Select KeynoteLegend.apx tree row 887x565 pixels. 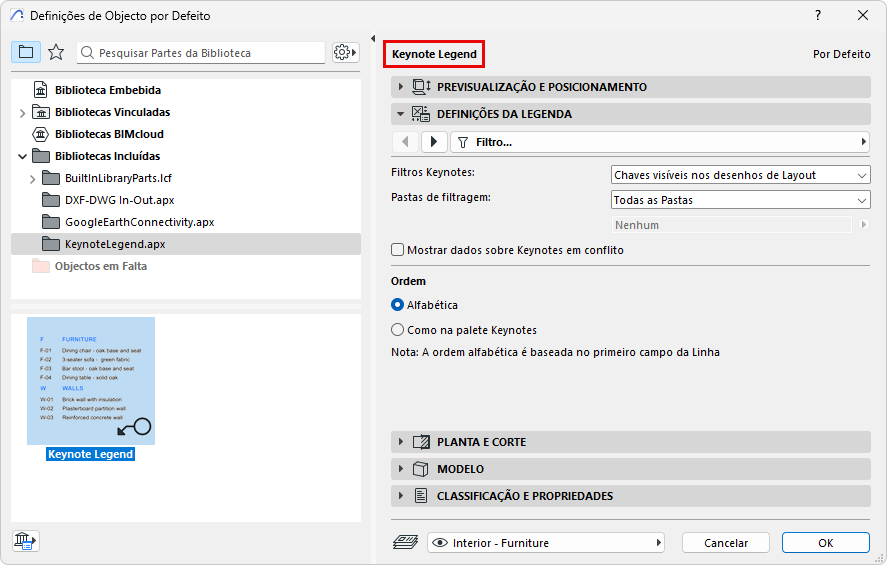(186, 244)
